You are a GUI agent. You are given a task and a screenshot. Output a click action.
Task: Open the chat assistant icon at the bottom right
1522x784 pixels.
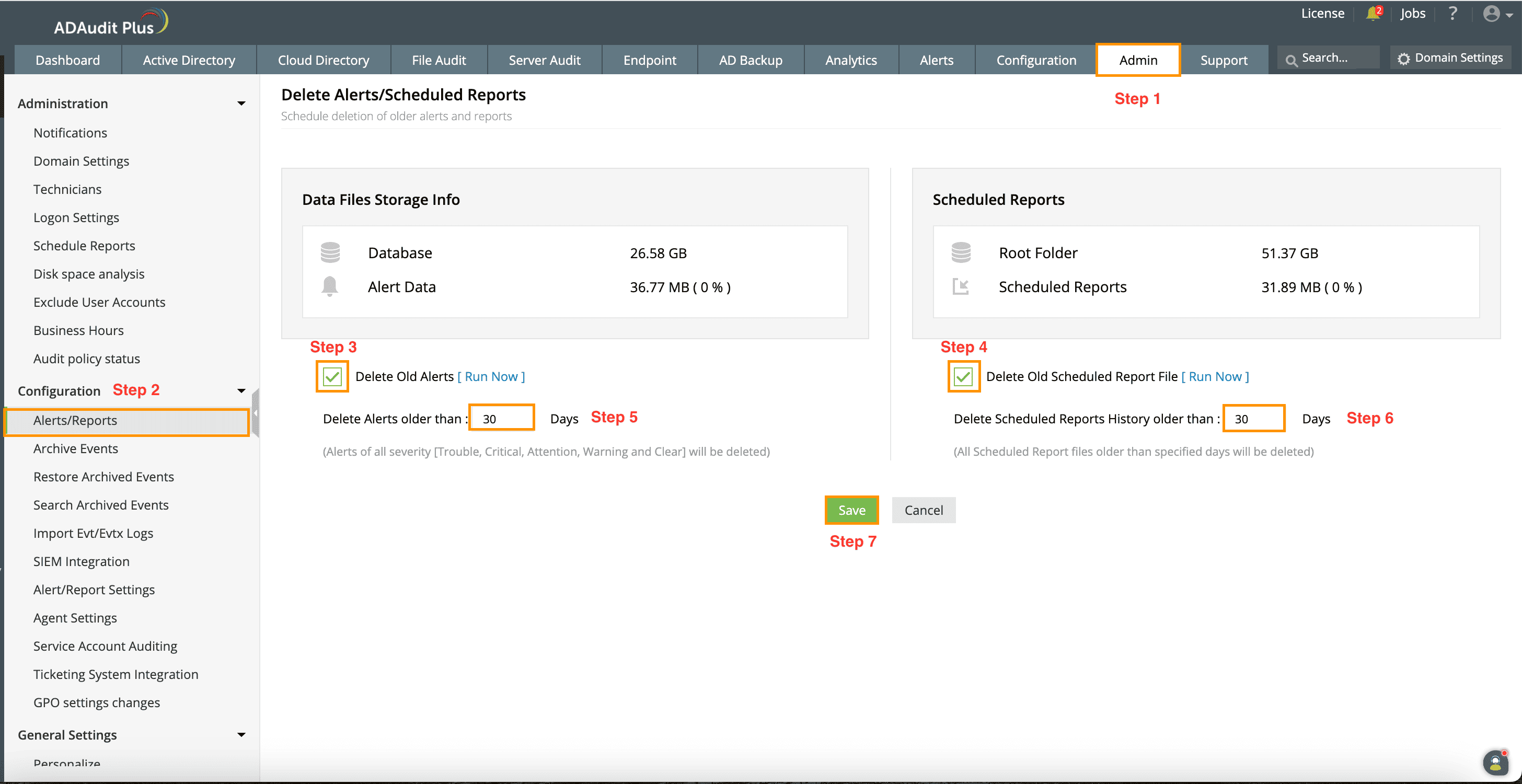[1495, 762]
